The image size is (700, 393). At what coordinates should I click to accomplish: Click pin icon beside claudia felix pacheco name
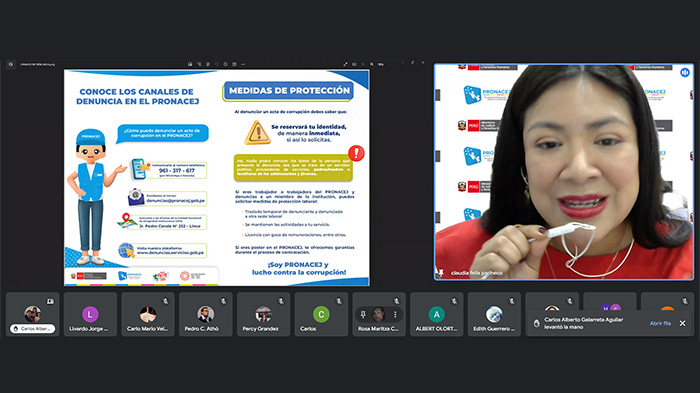442,273
